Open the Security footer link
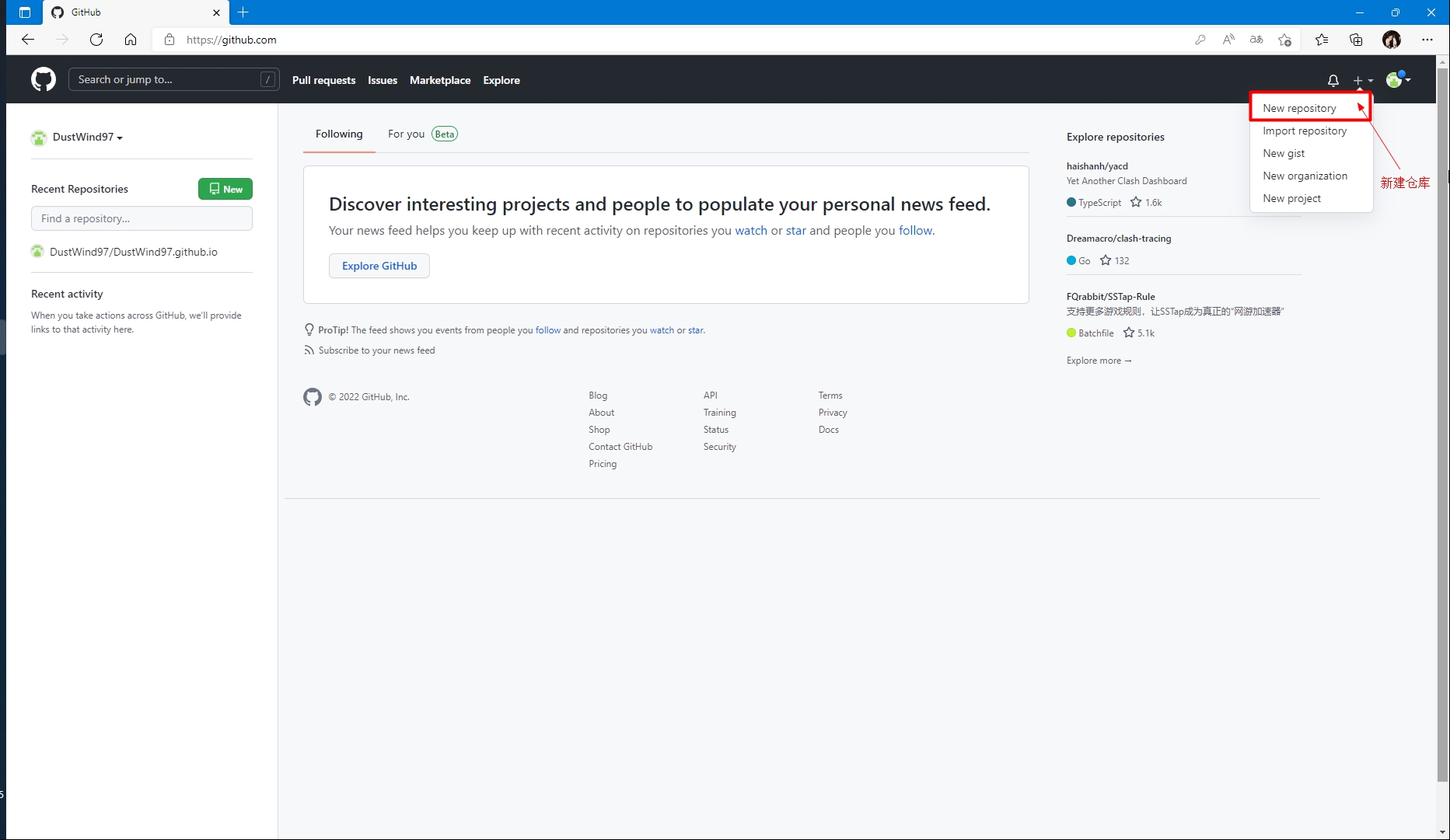This screenshot has height=840, width=1450. click(x=720, y=447)
